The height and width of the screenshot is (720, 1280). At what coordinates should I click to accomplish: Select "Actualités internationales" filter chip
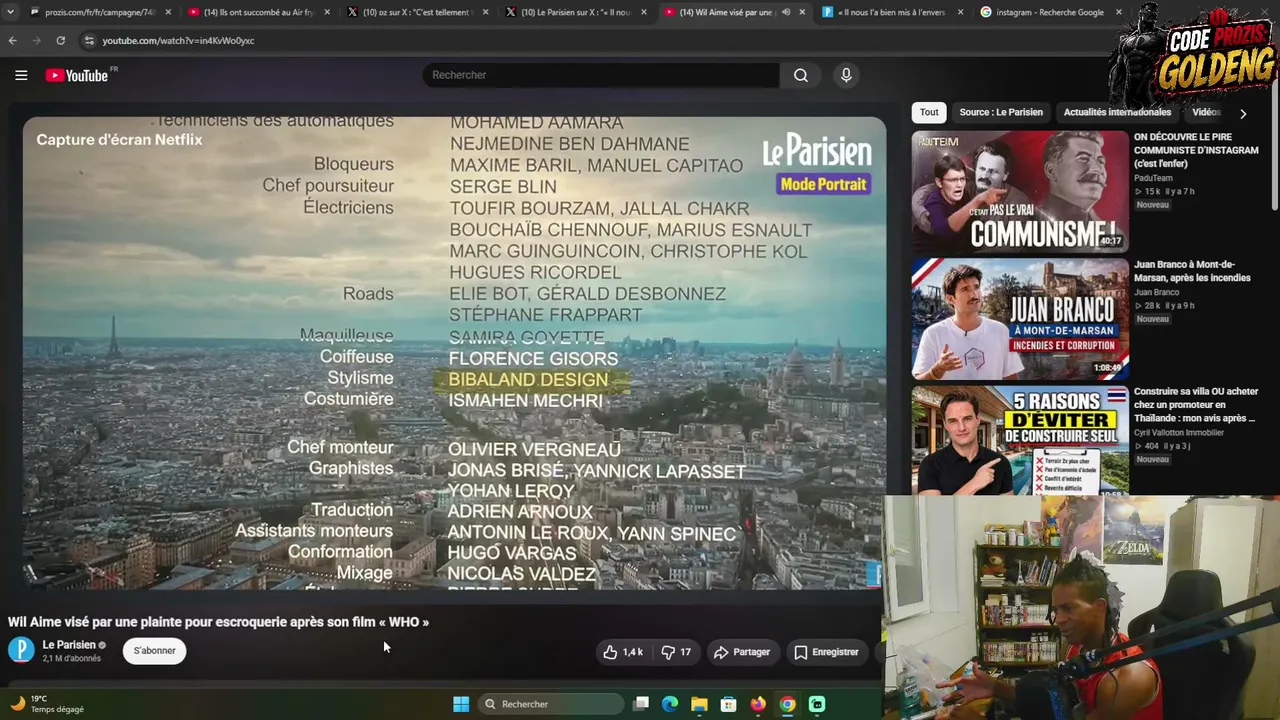click(1117, 113)
